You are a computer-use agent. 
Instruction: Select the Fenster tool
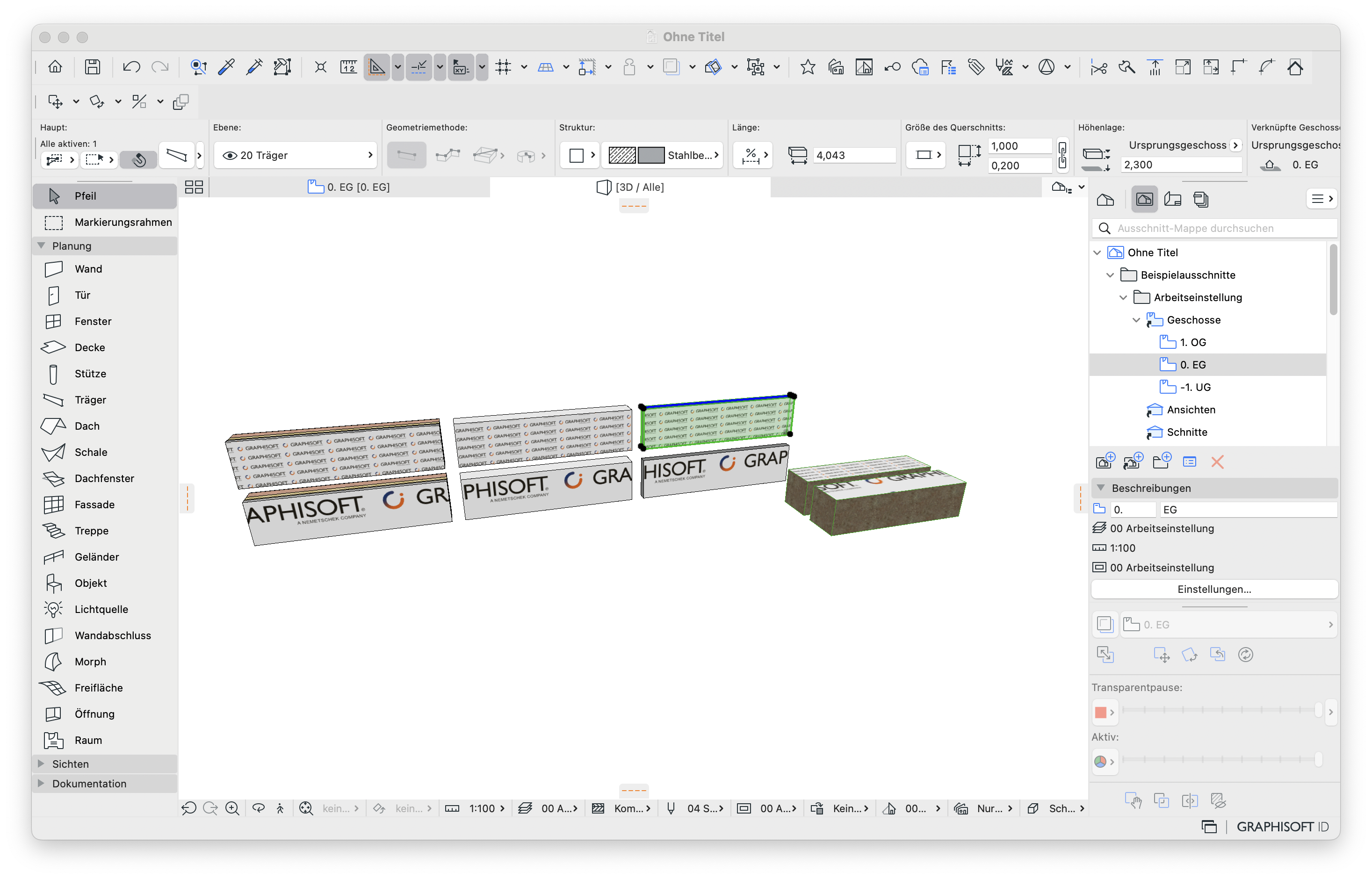coord(104,321)
